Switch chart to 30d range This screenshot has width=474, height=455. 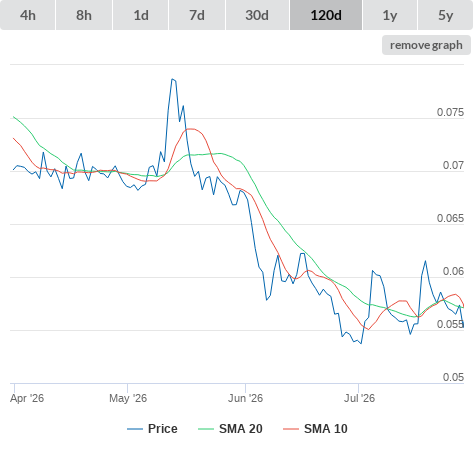tap(257, 15)
